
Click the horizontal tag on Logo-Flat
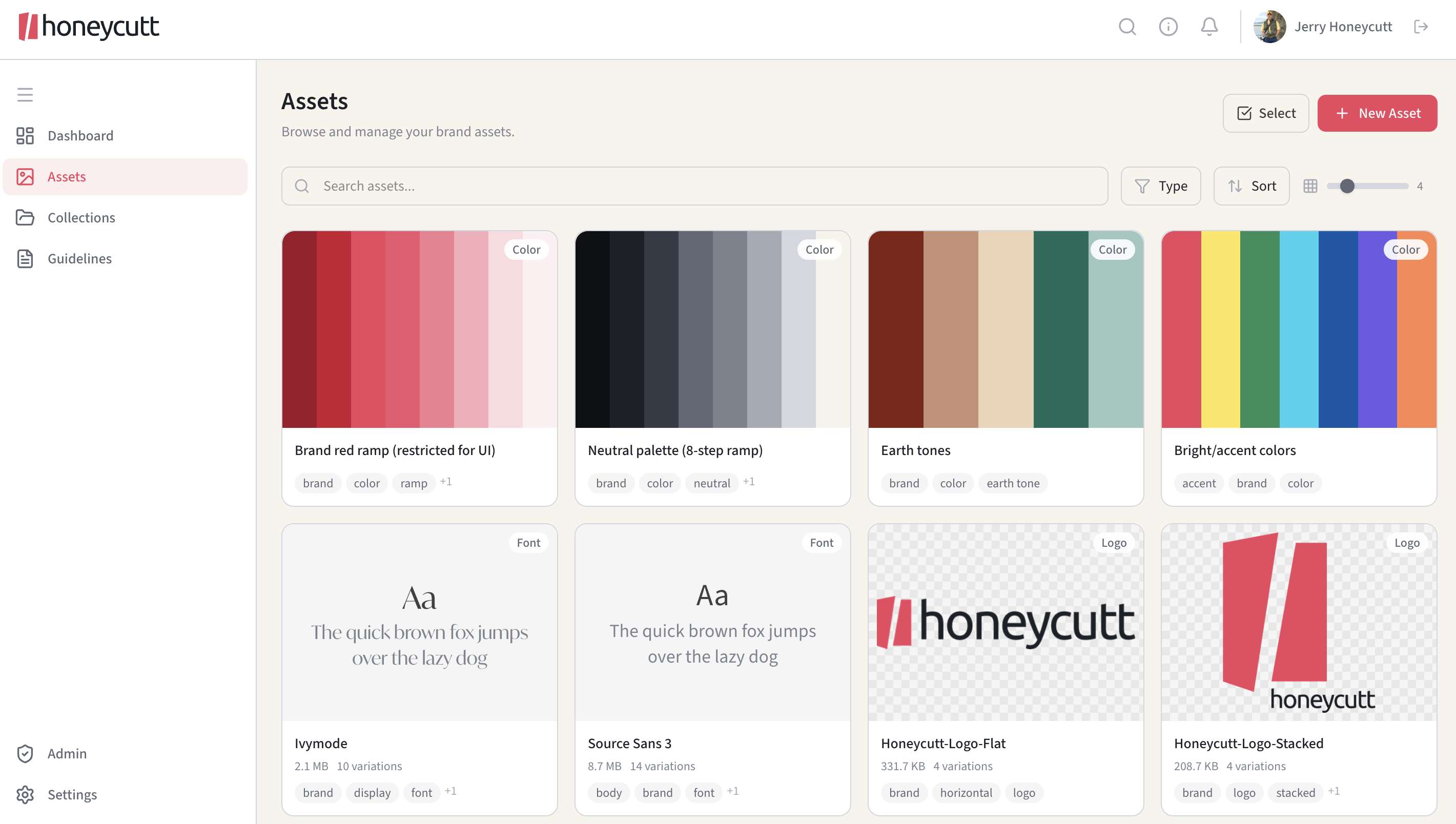[x=966, y=793]
